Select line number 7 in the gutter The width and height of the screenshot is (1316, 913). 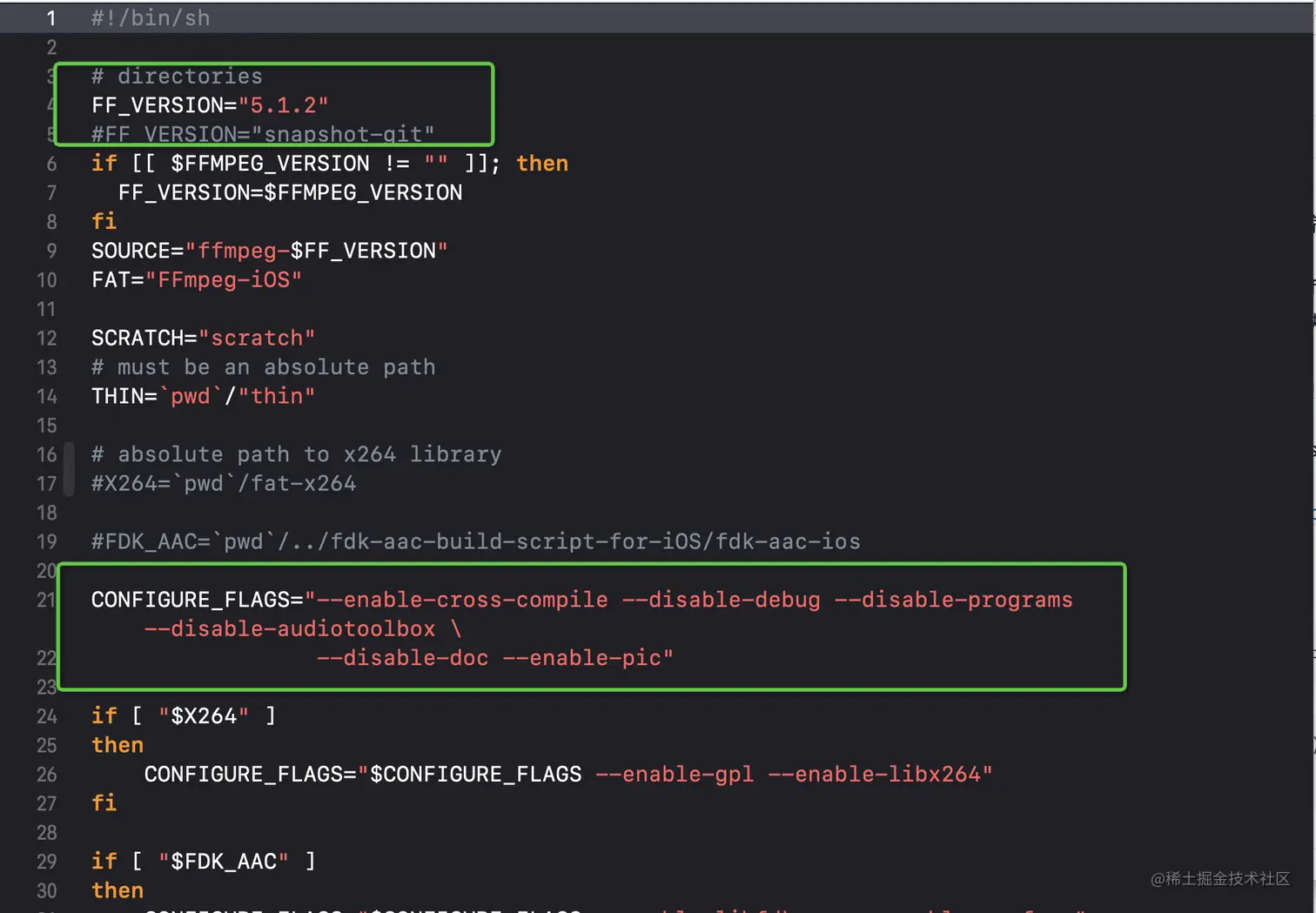(x=51, y=192)
